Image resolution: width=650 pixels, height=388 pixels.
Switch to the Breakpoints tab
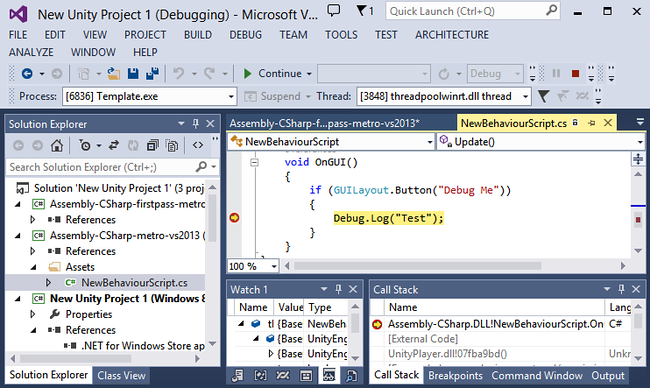(455, 376)
